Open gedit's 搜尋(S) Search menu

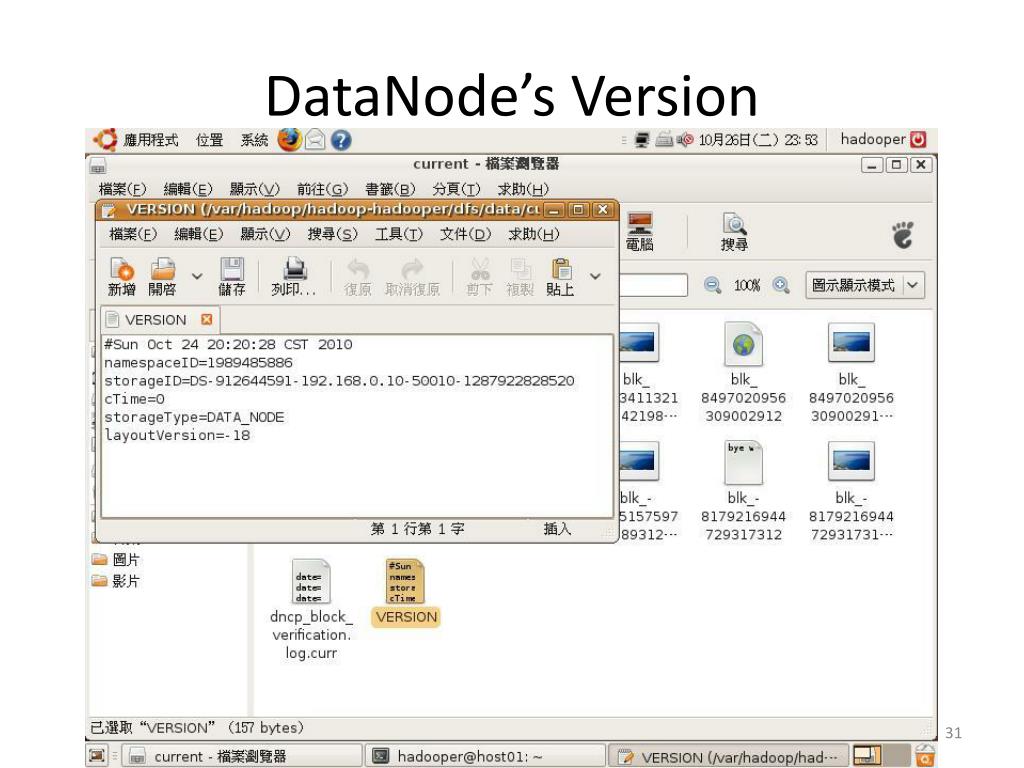pos(332,234)
